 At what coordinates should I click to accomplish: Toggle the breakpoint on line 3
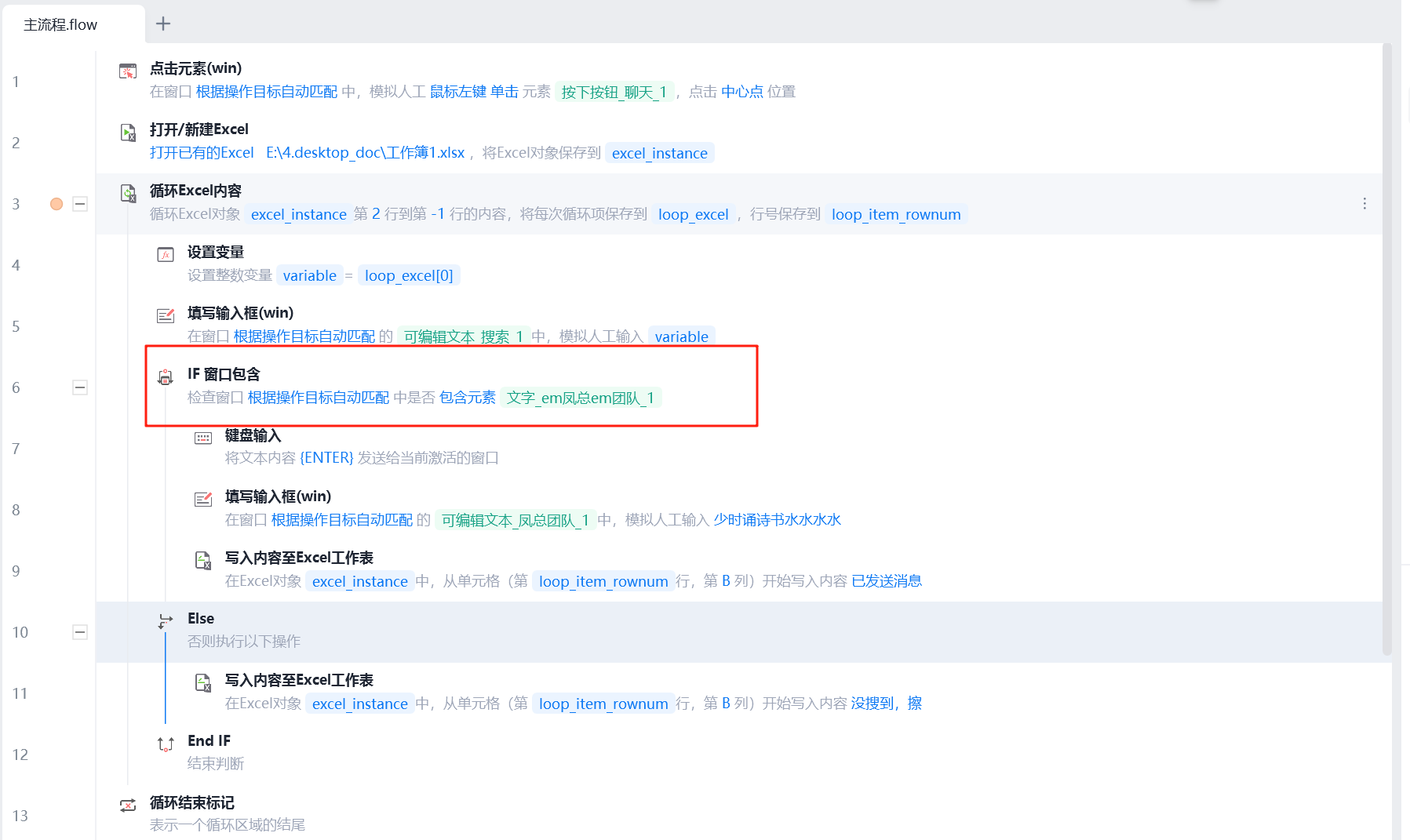[56, 204]
